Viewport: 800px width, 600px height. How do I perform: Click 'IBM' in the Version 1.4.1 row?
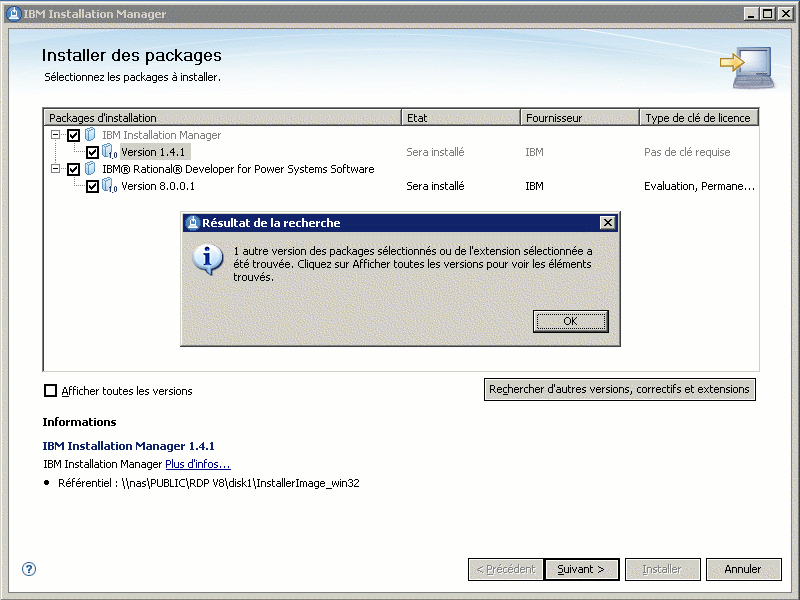point(534,152)
